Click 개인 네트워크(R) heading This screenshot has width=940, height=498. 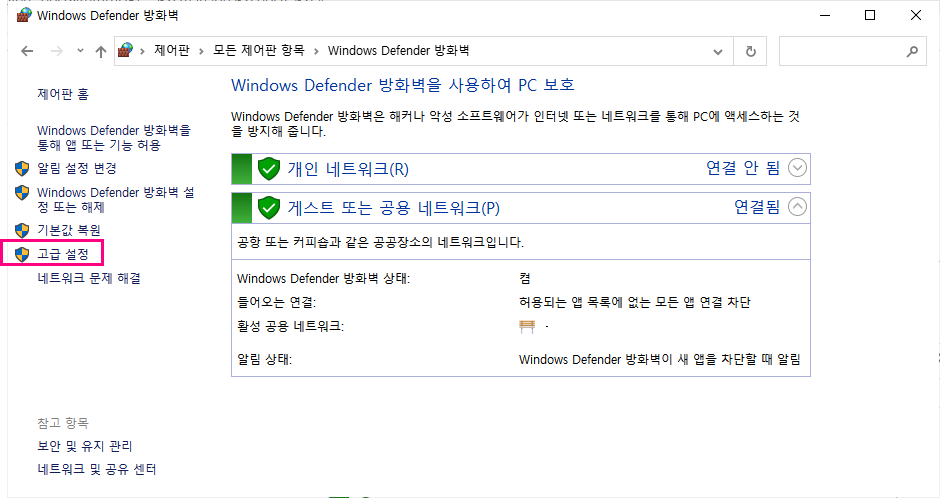tap(348, 169)
